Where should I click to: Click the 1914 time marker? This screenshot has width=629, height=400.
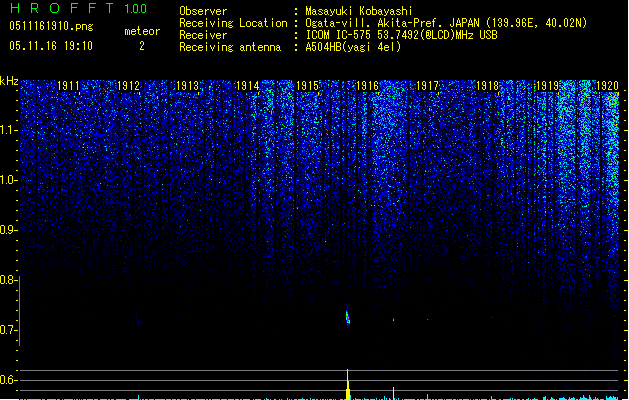248,86
